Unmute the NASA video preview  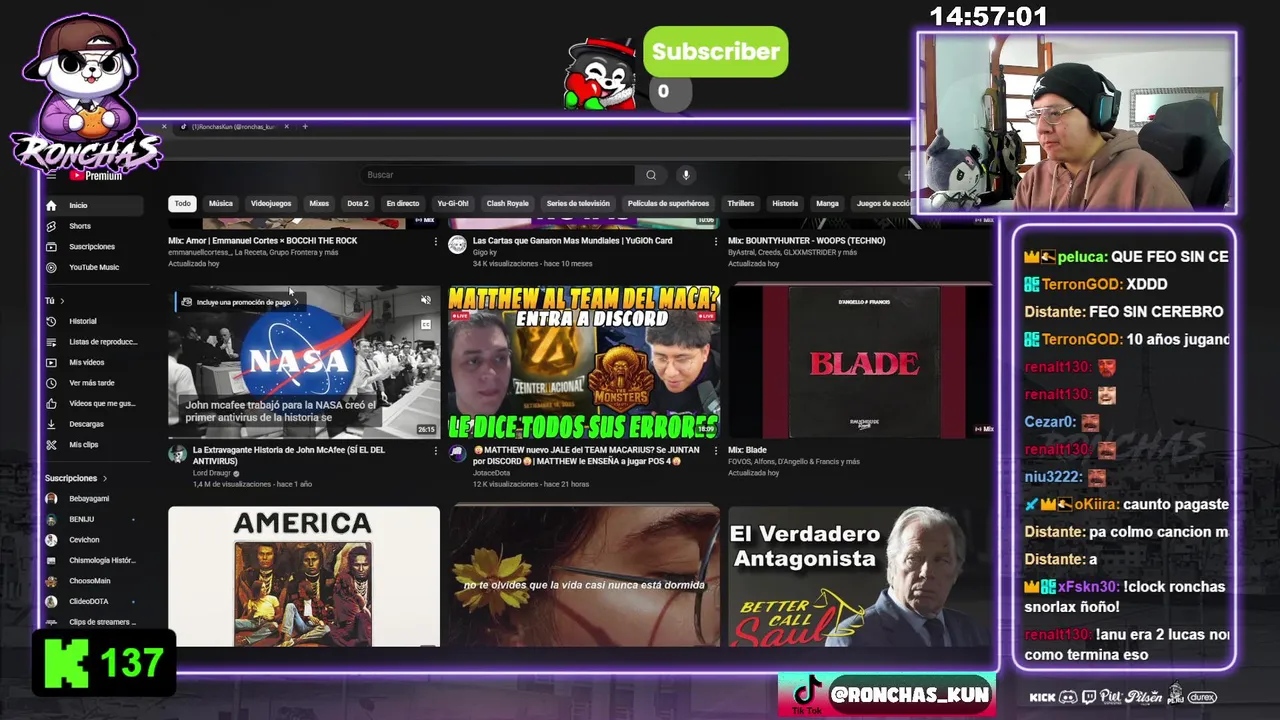point(426,300)
